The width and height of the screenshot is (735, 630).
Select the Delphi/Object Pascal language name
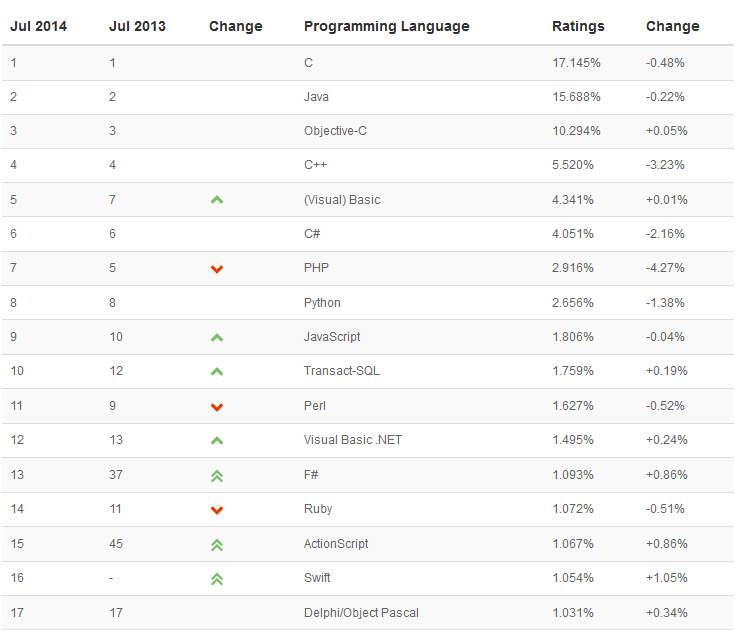click(361, 612)
